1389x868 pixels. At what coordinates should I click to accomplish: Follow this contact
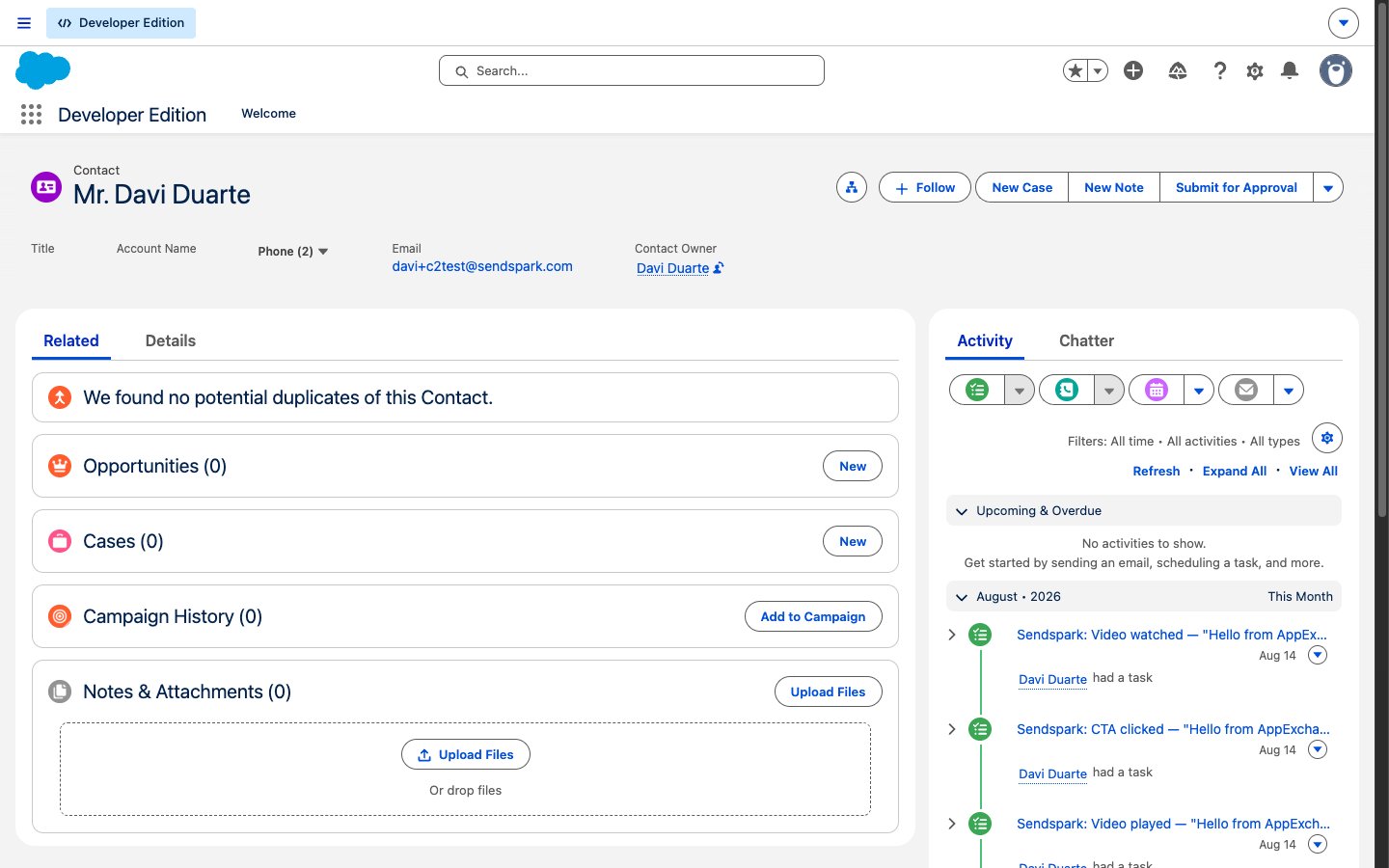click(925, 187)
